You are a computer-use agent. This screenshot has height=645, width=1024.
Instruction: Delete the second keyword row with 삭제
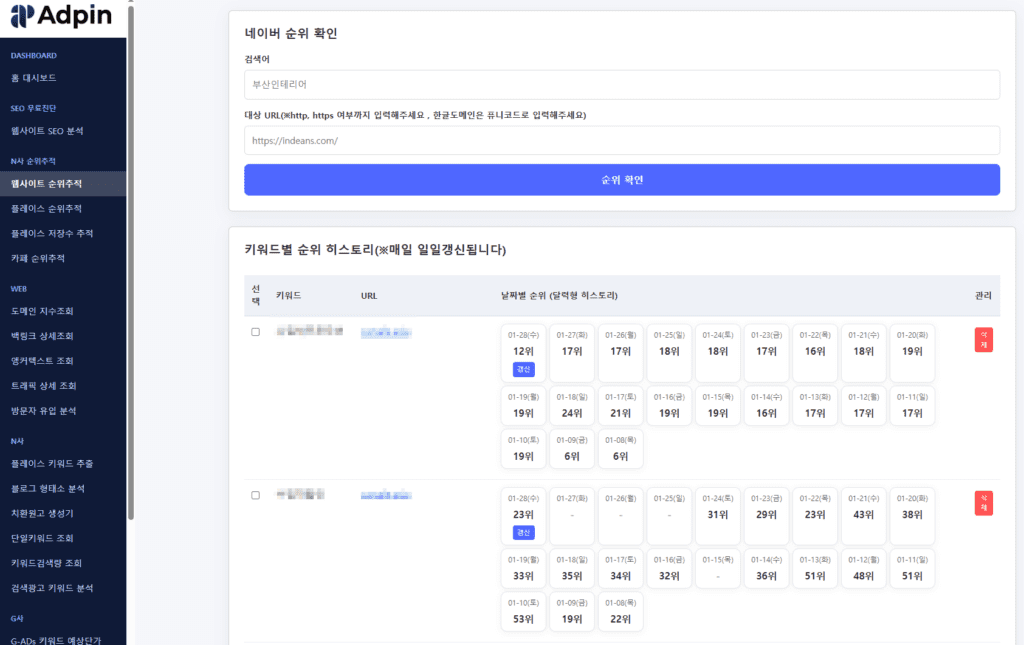coord(983,503)
